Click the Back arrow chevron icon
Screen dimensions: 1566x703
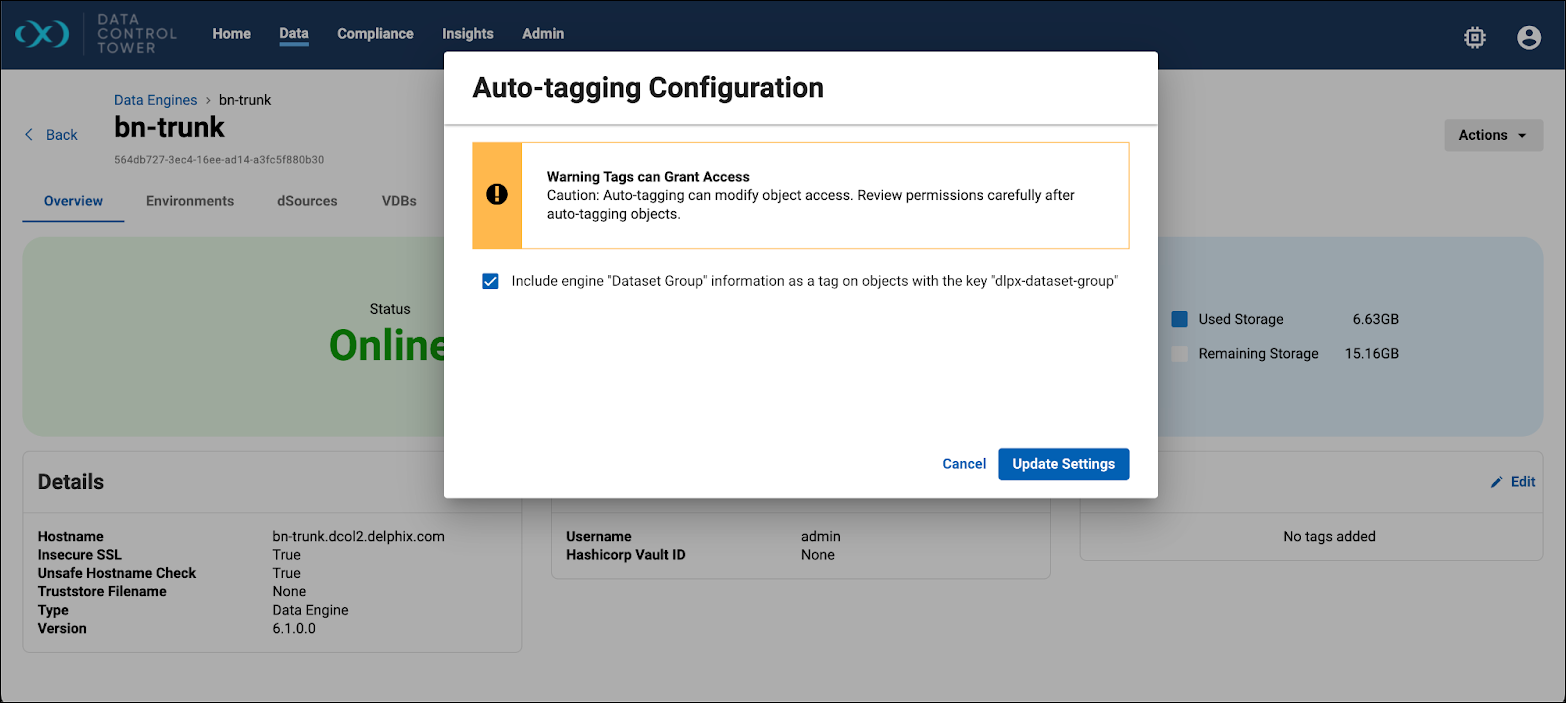tap(29, 135)
